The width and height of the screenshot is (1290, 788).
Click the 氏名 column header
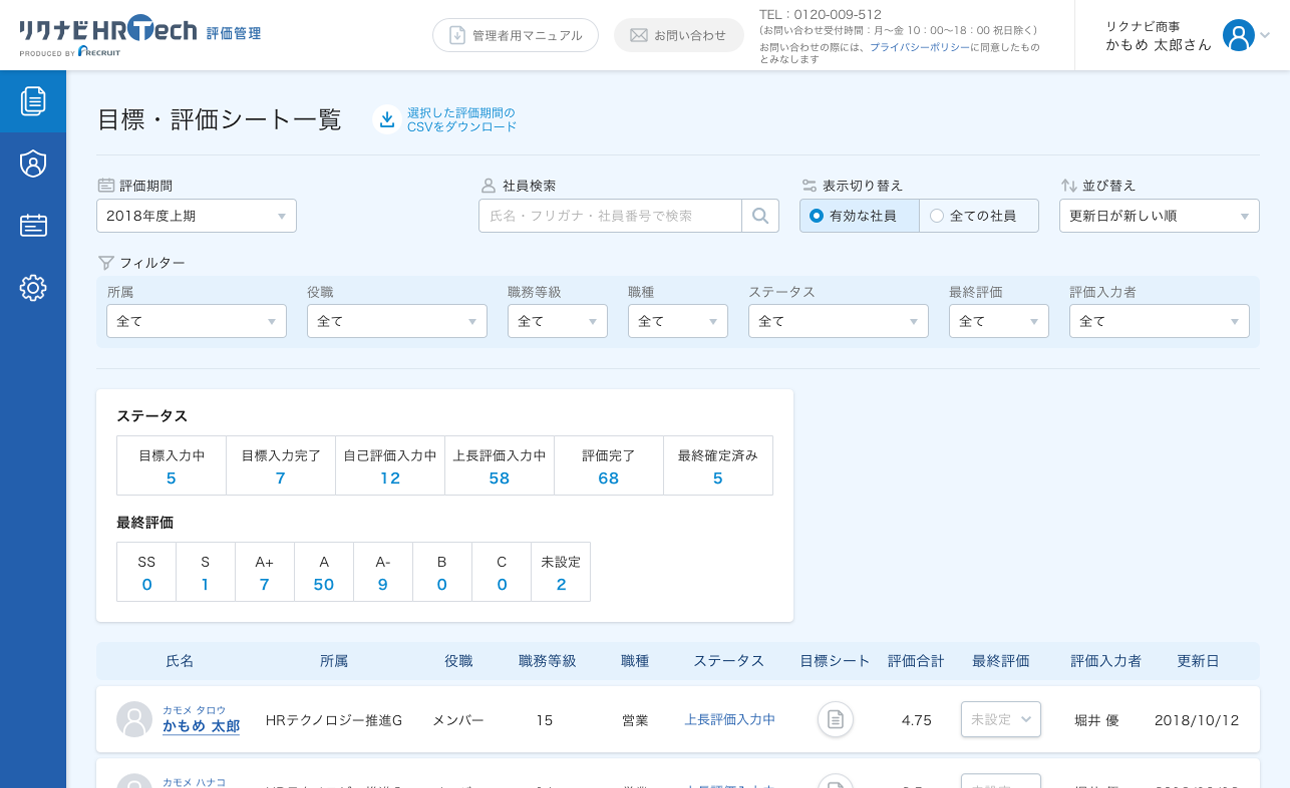[x=180, y=661]
